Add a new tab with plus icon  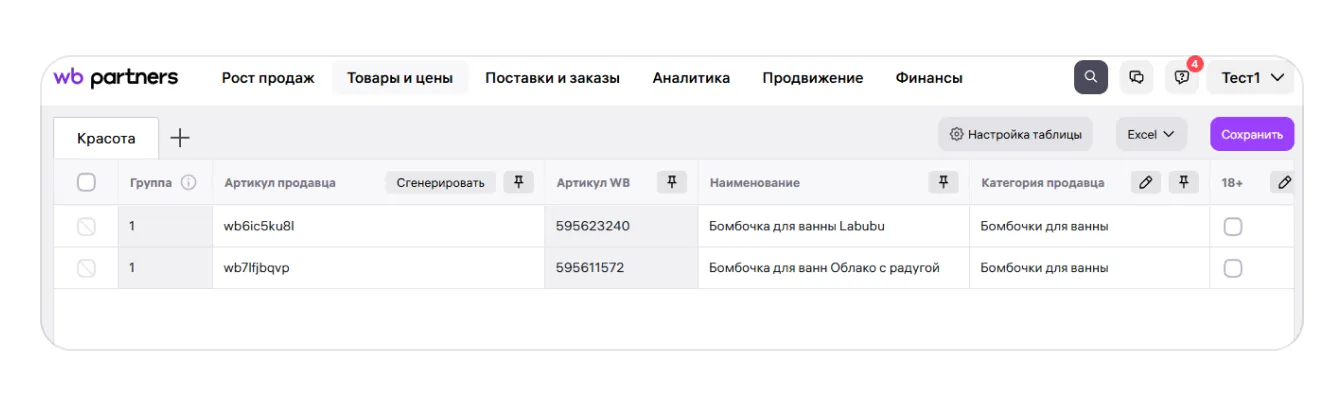tap(180, 138)
